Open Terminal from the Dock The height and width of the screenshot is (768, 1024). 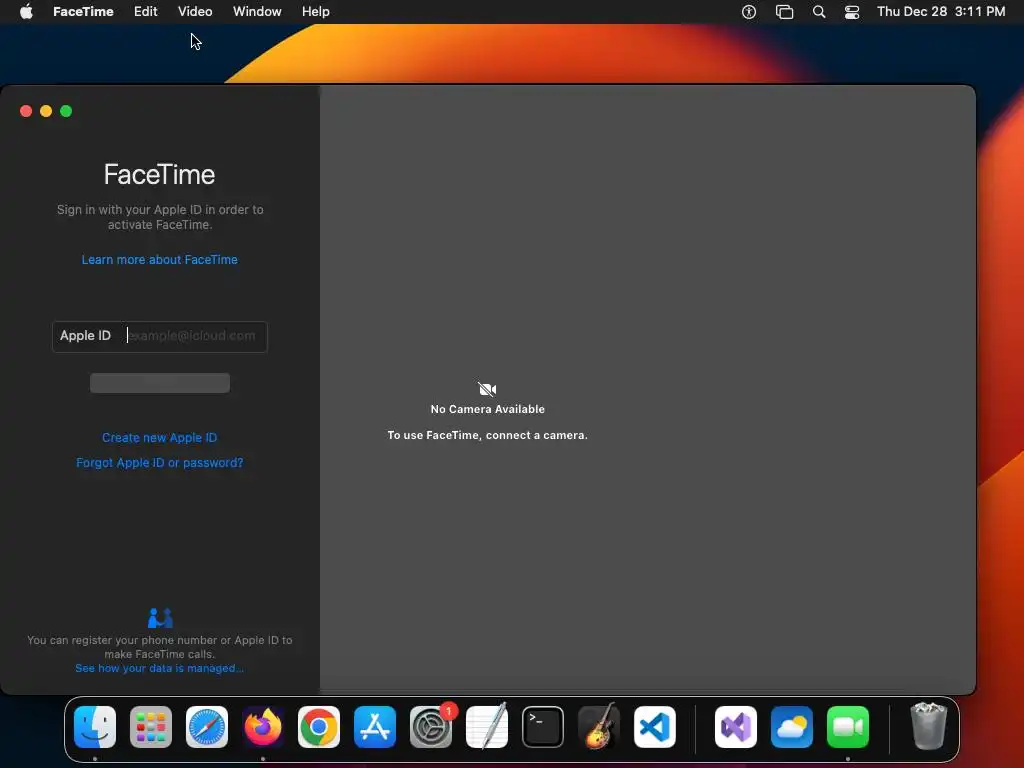pyautogui.click(x=543, y=727)
